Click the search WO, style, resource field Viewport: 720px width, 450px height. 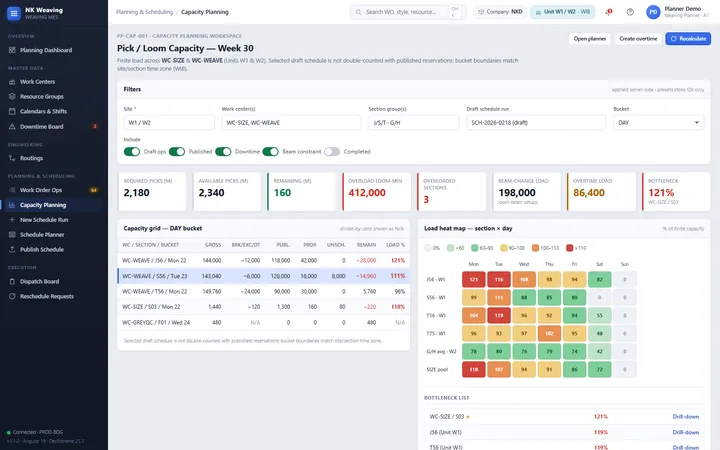point(408,12)
